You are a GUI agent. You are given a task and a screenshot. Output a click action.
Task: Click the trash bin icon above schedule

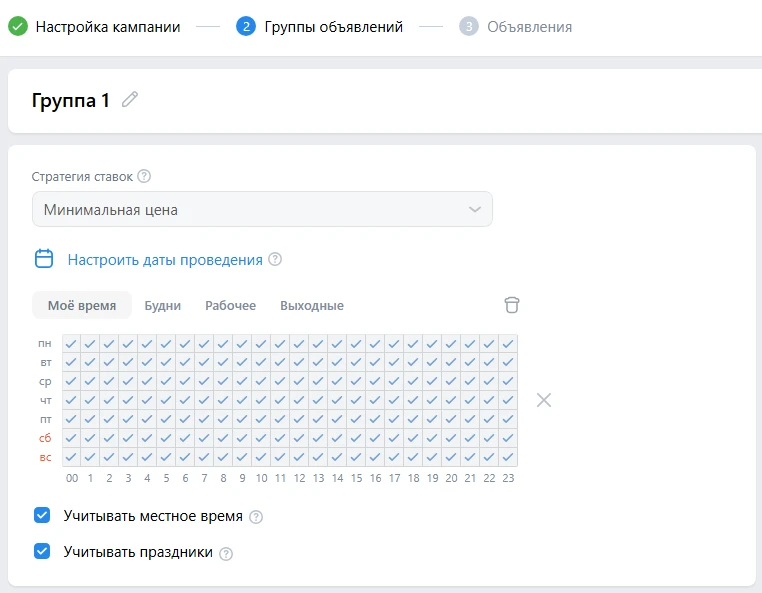[x=512, y=305]
